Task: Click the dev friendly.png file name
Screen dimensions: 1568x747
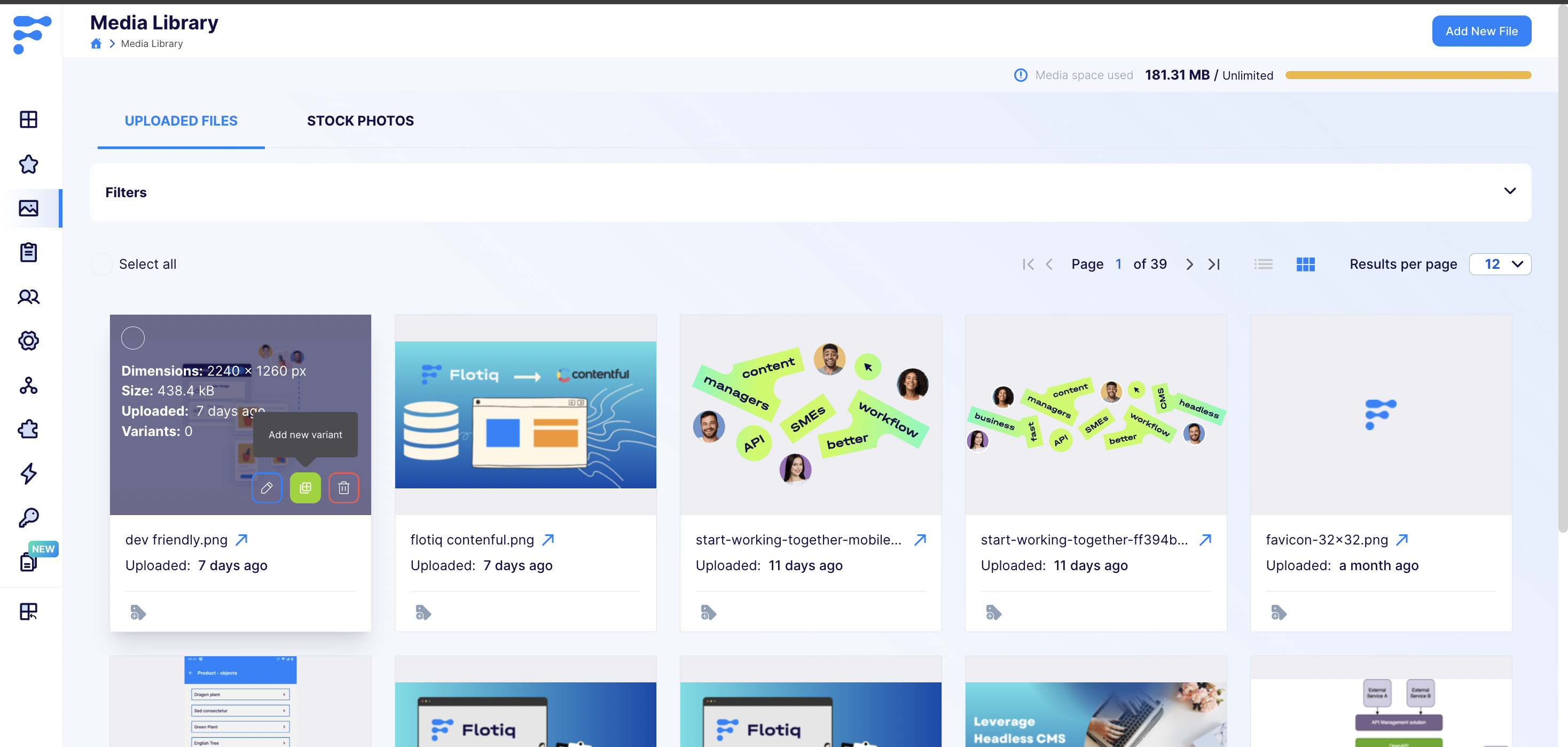Action: [176, 540]
